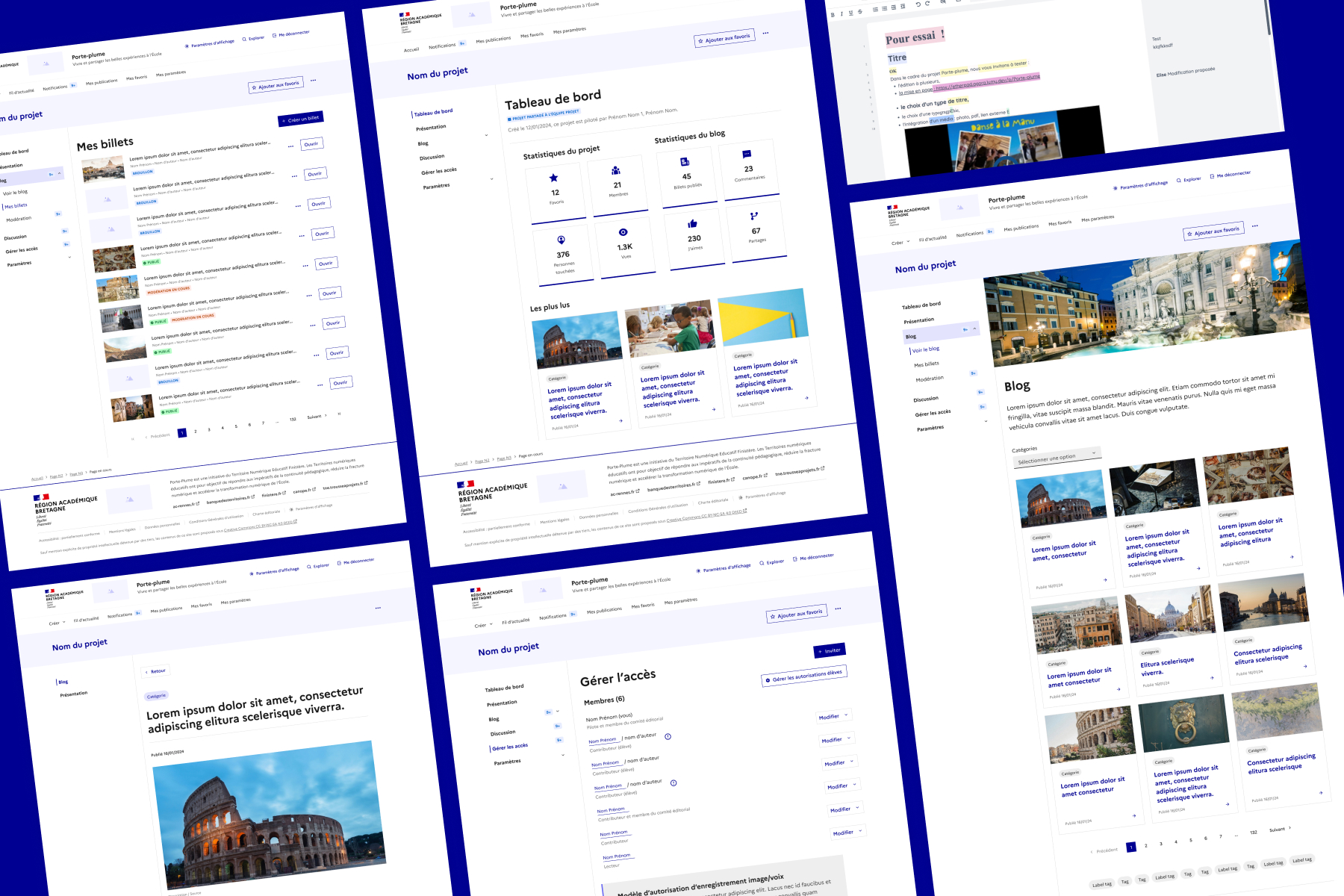The image size is (1344, 896).
Task: Open the three-dots menu on Gérer l'accès page
Action: coord(838,609)
